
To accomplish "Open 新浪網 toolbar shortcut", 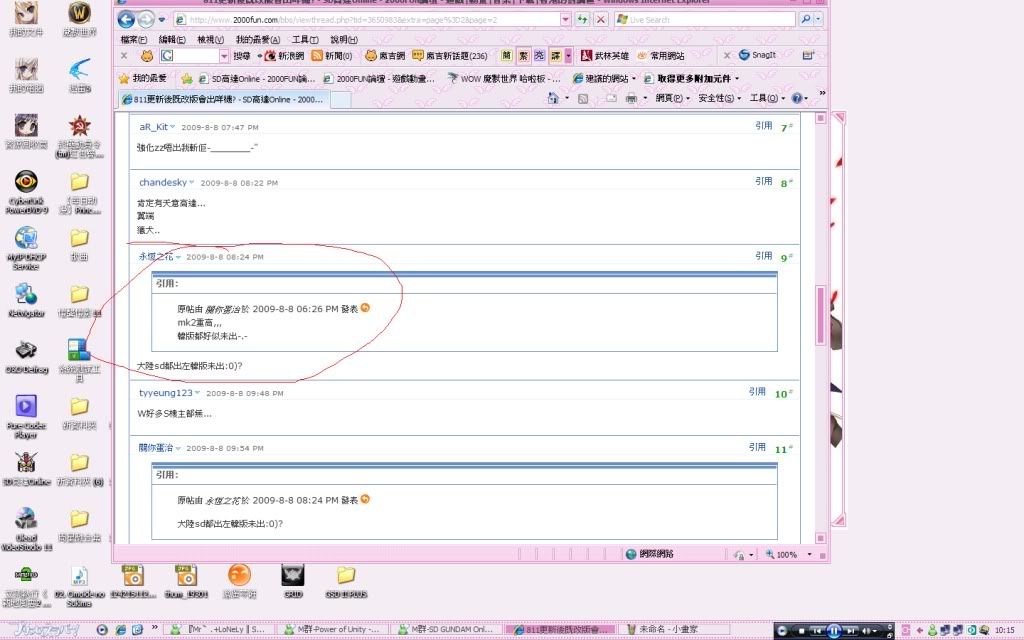I will point(285,56).
